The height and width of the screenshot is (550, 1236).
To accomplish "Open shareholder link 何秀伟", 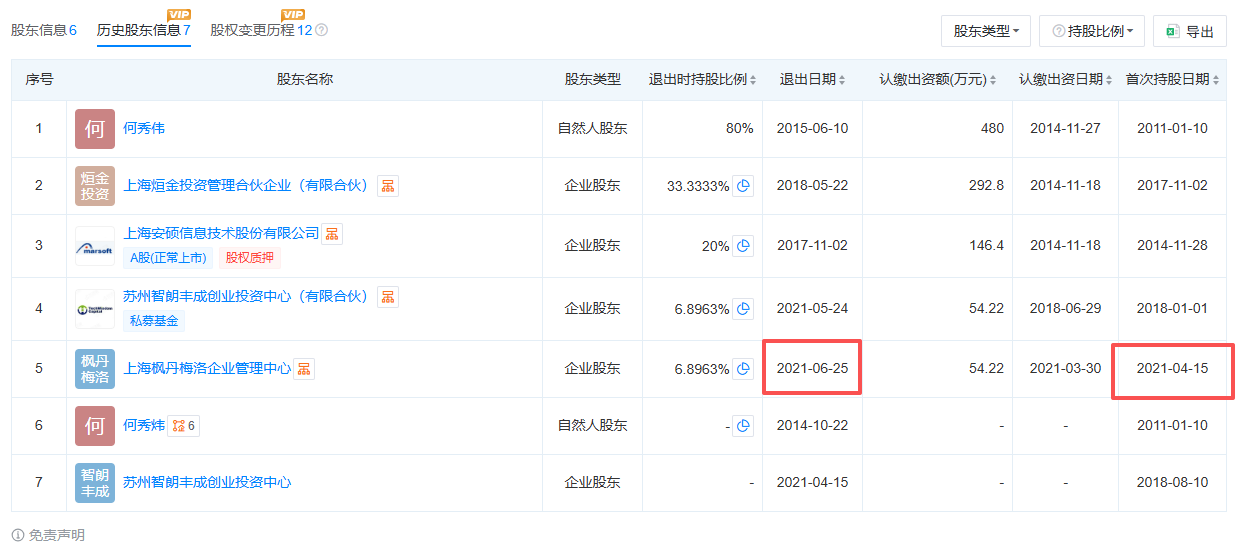I will [144, 129].
